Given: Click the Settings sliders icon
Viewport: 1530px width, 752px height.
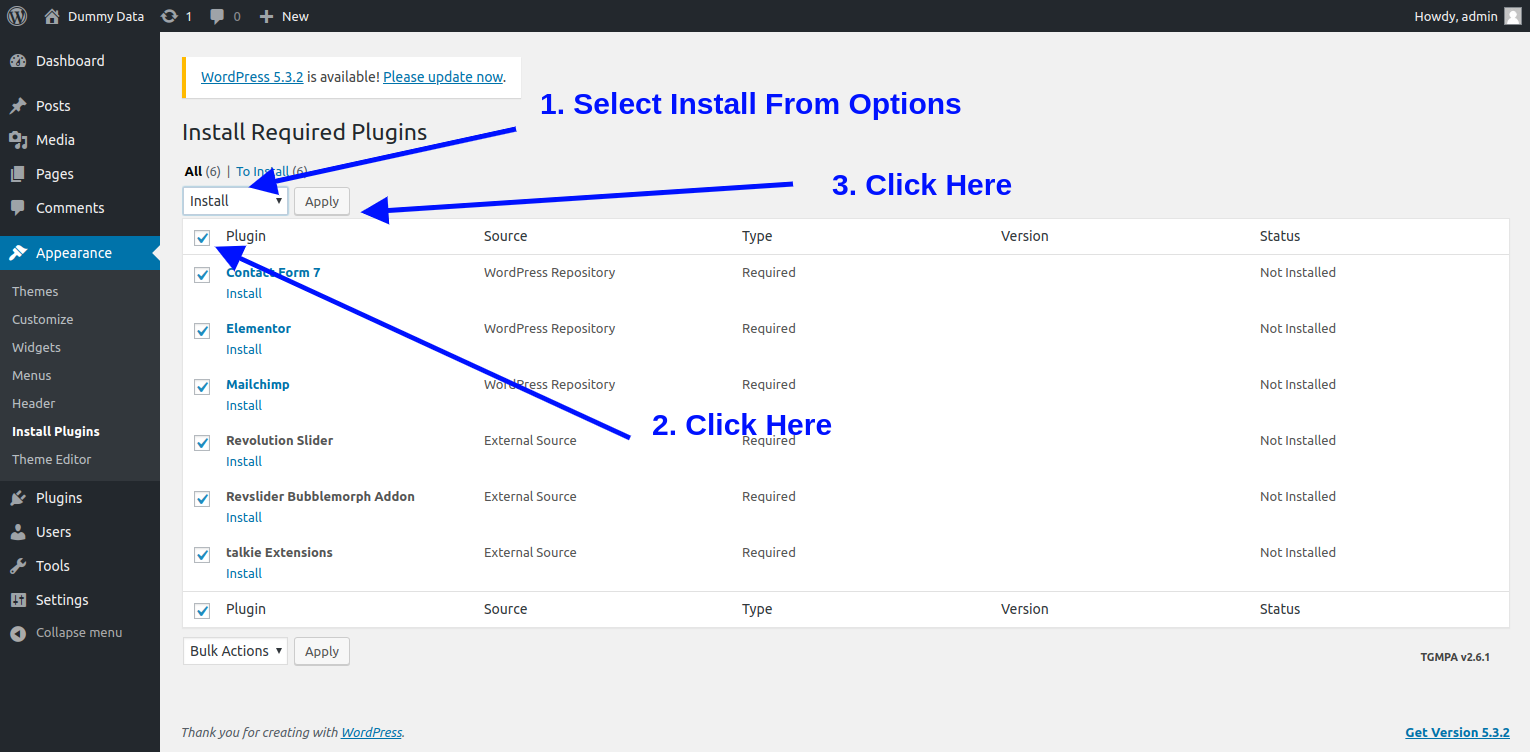Looking at the screenshot, I should click(x=18, y=600).
